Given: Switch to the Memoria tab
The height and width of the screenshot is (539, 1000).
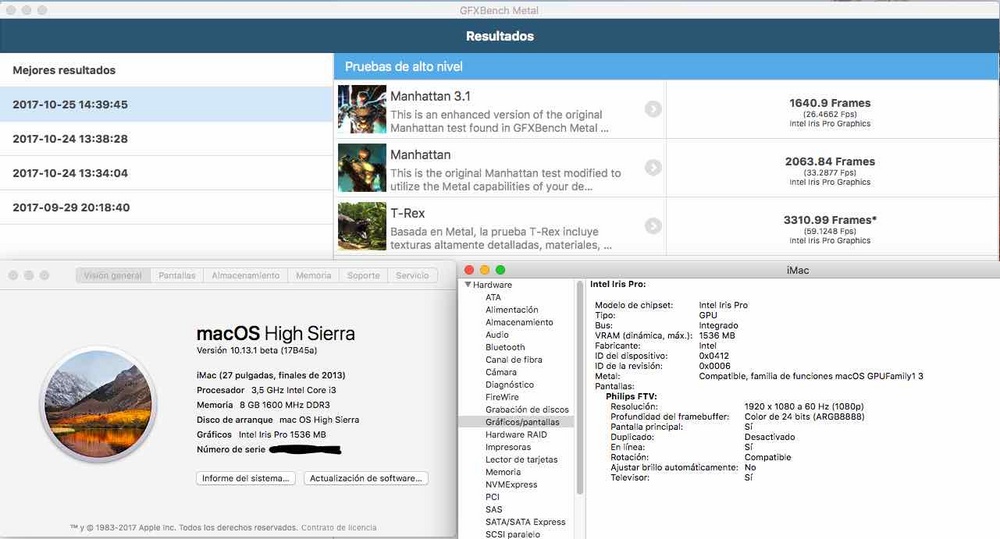Looking at the screenshot, I should [x=313, y=276].
